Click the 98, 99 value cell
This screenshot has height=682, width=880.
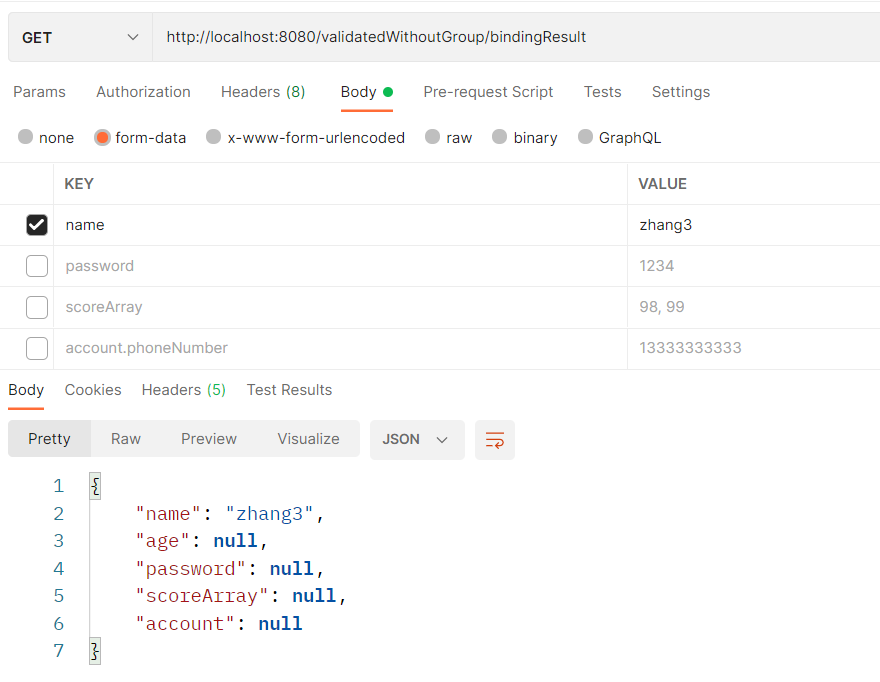(x=754, y=308)
